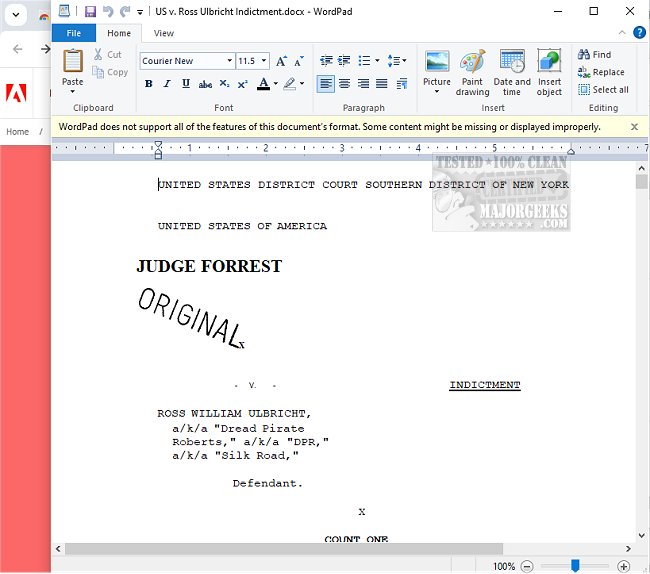This screenshot has height=574, width=650.
Task: Click Decrease indent icon
Action: 326,61
